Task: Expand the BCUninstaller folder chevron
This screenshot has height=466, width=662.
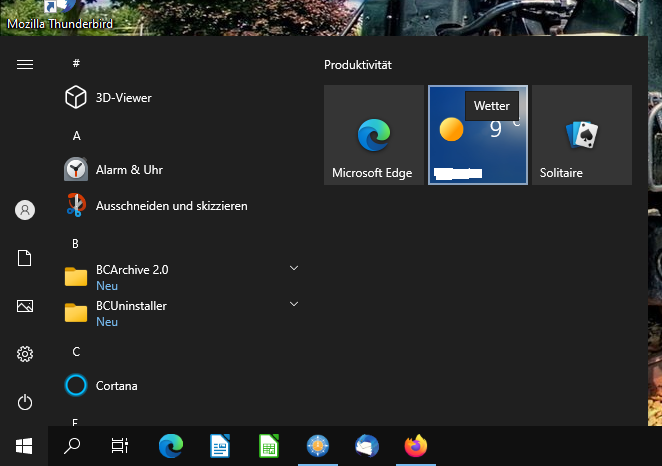Action: click(x=294, y=304)
